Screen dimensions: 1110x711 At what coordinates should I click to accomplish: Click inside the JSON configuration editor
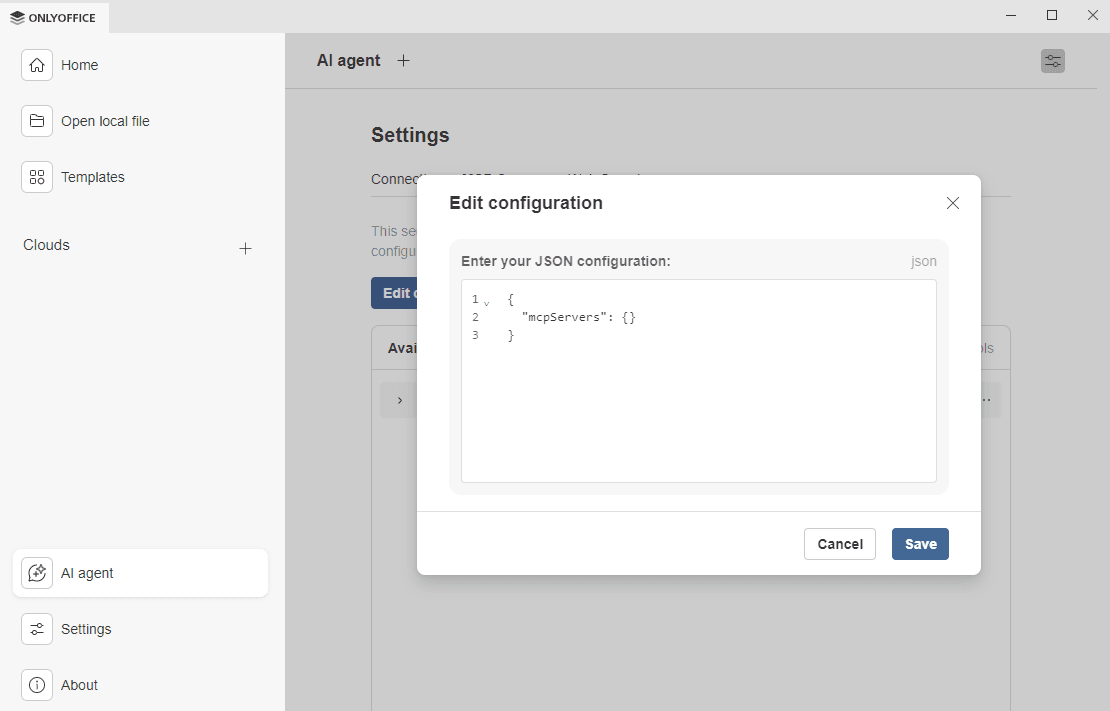pyautogui.click(x=698, y=400)
